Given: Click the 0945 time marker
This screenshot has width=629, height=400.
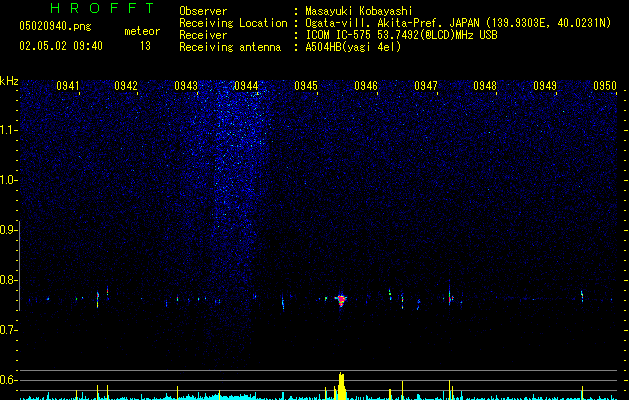Looking at the screenshot, I should pyautogui.click(x=306, y=86).
